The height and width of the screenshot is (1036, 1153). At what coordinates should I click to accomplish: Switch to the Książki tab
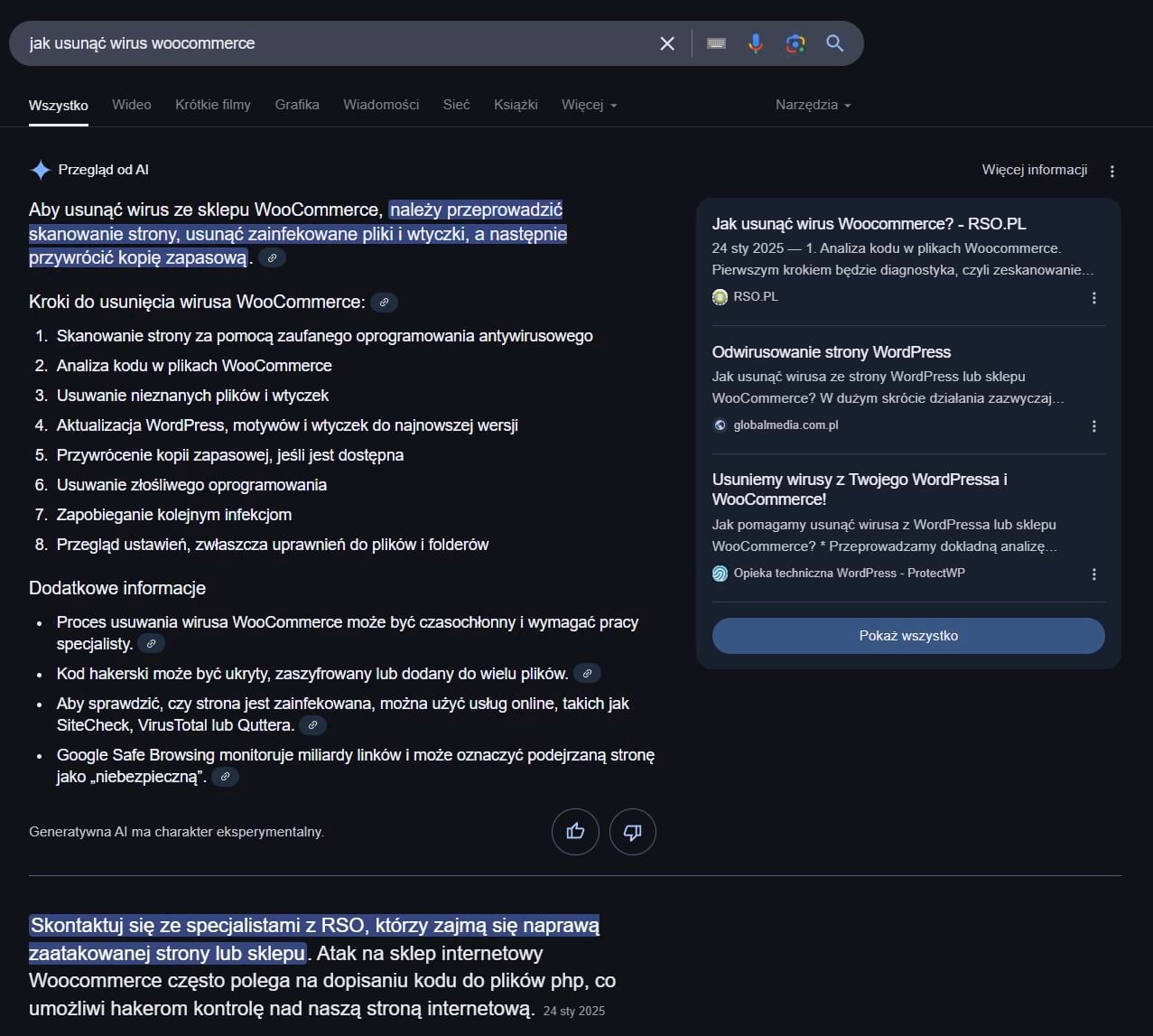coord(516,105)
